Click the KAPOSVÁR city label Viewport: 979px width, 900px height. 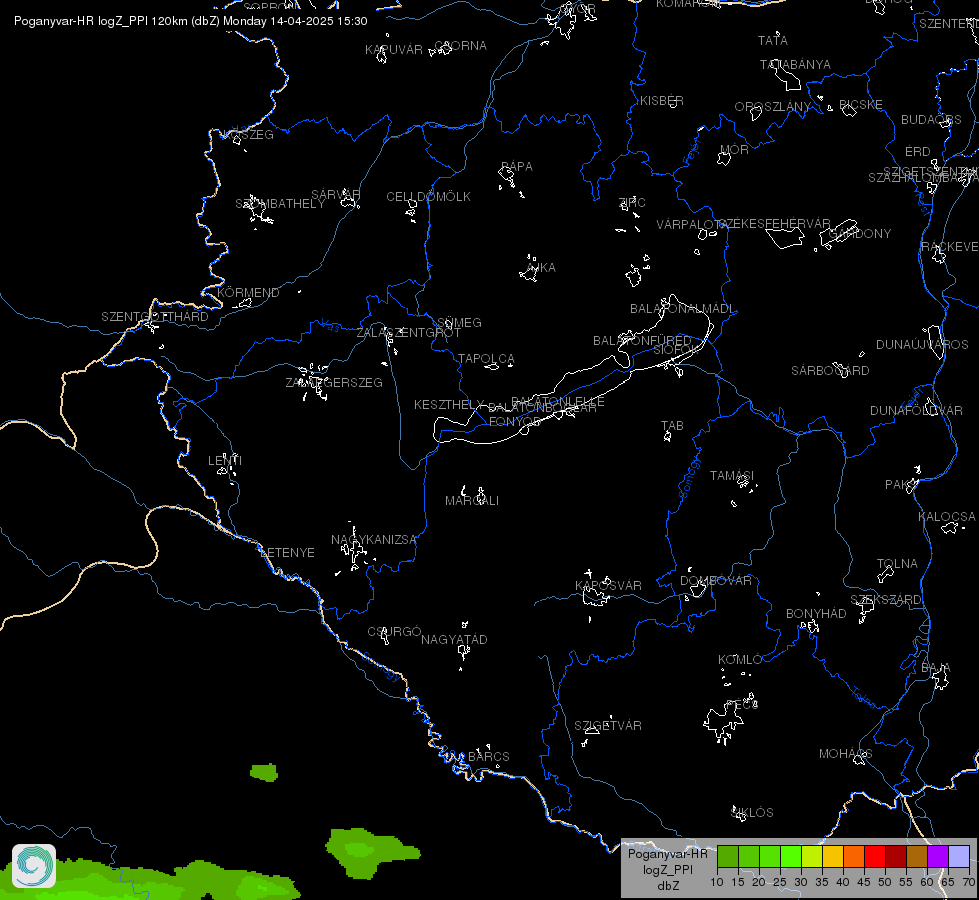tap(608, 585)
